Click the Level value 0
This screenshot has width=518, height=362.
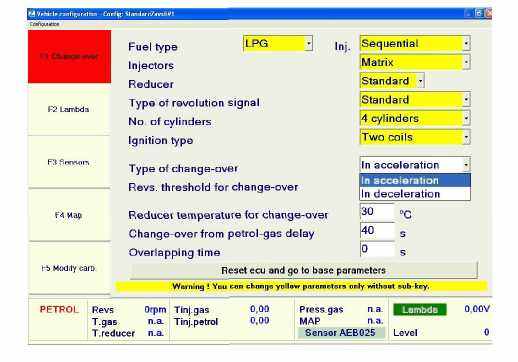486,332
